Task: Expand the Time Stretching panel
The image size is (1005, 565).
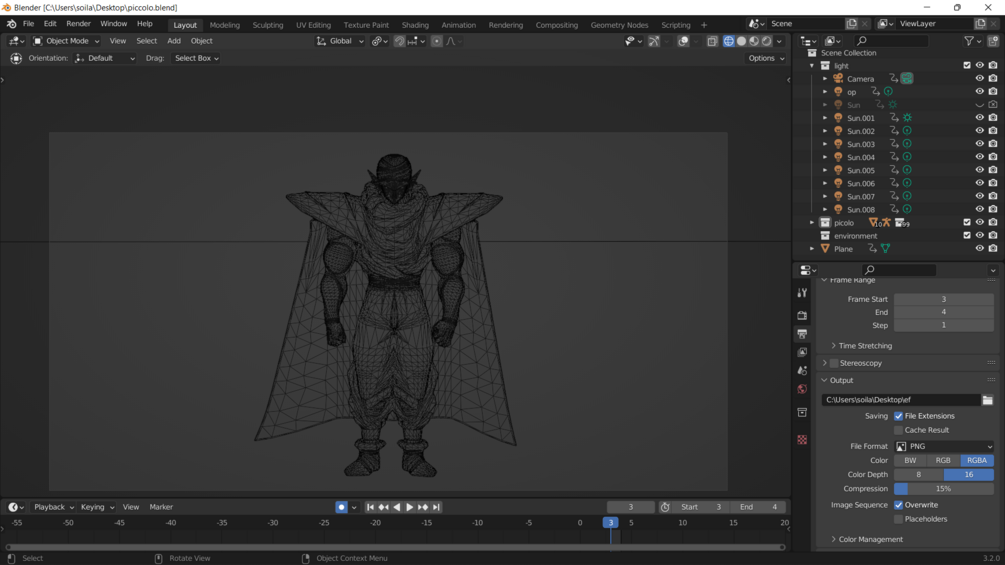Action: 865,346
